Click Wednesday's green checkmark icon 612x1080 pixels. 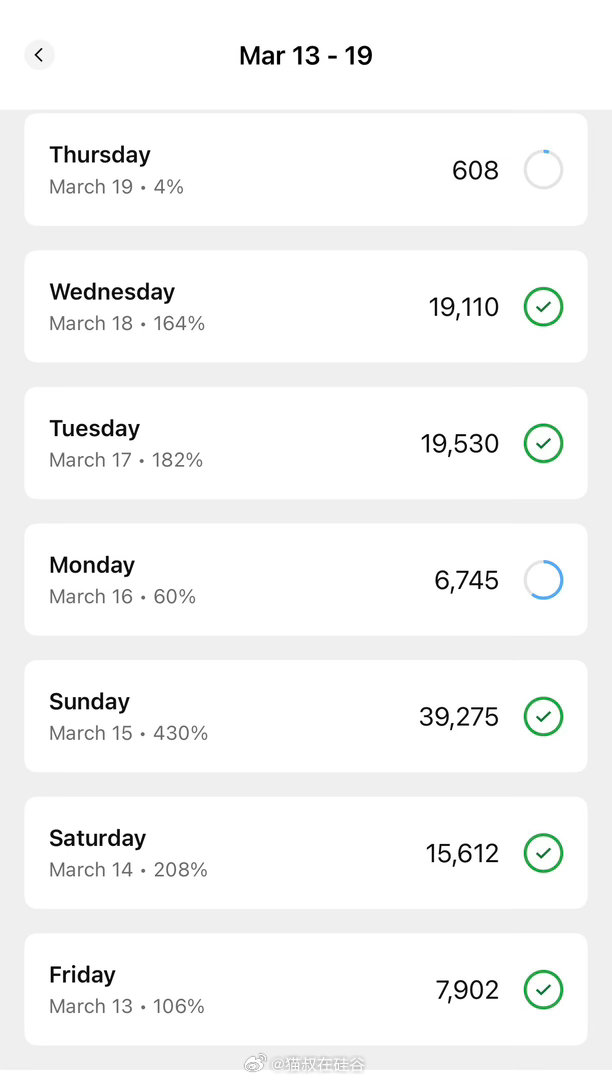point(543,307)
